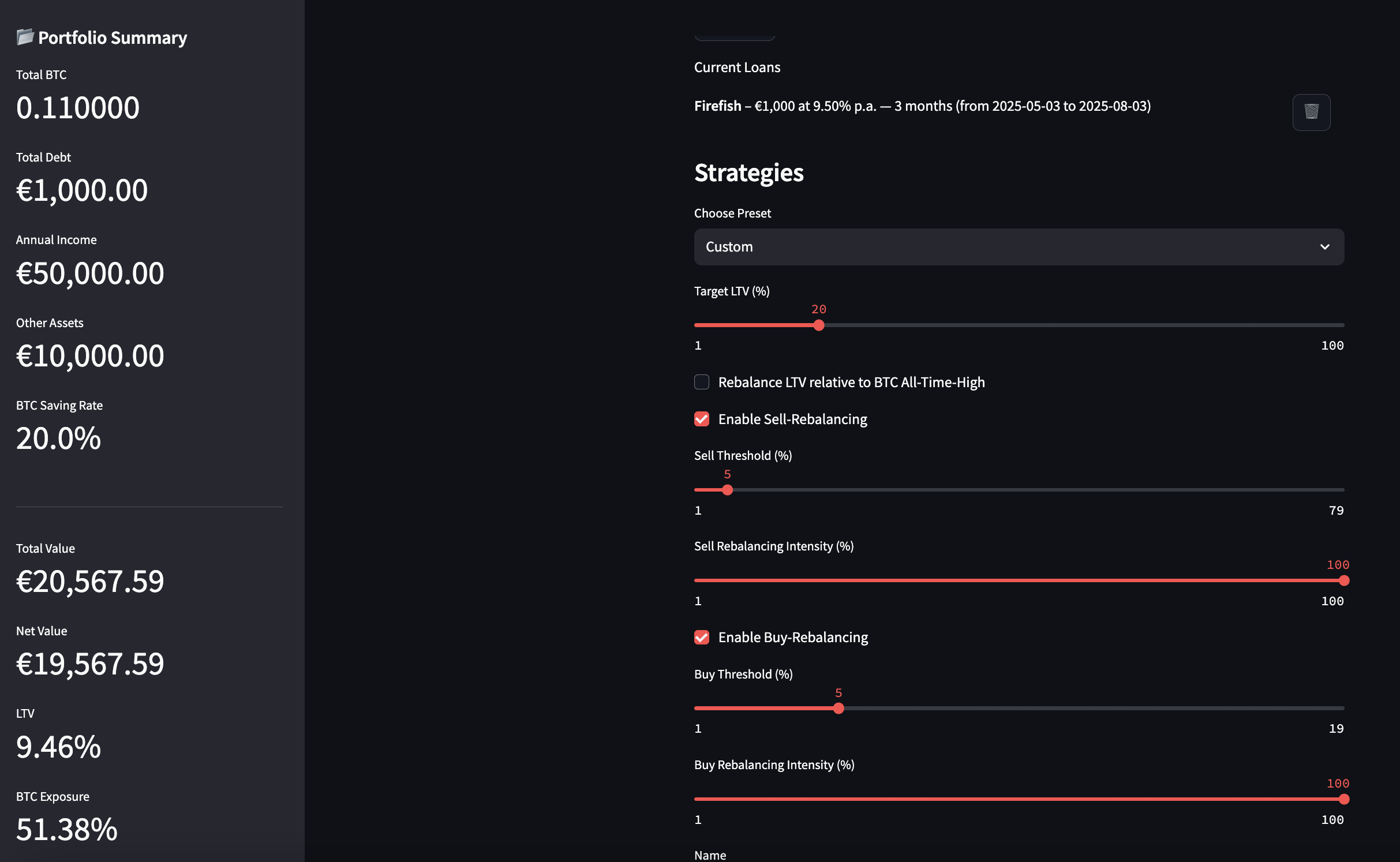This screenshot has width=1400, height=862.
Task: Click the Strategies section heading
Action: click(748, 173)
